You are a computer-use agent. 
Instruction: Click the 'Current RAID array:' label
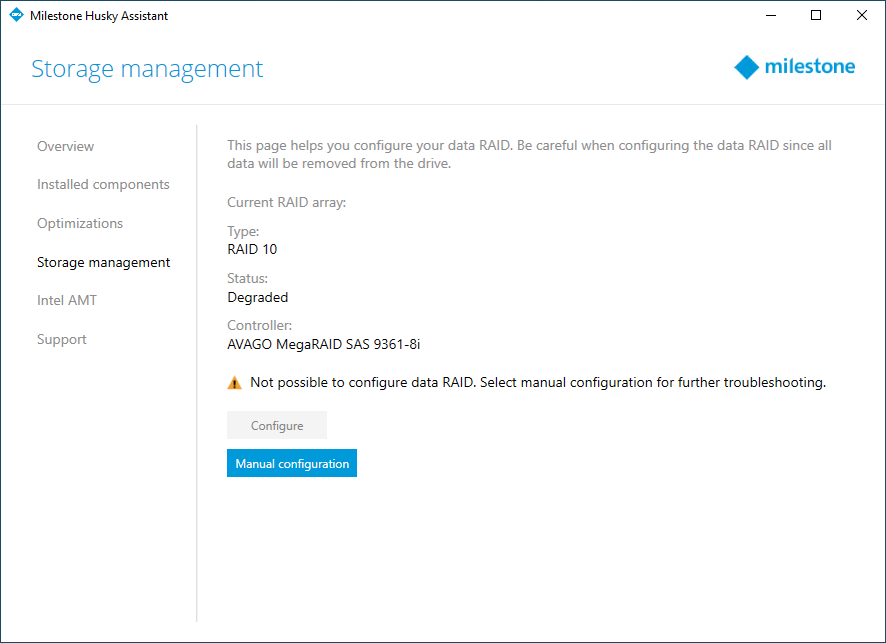pos(286,202)
